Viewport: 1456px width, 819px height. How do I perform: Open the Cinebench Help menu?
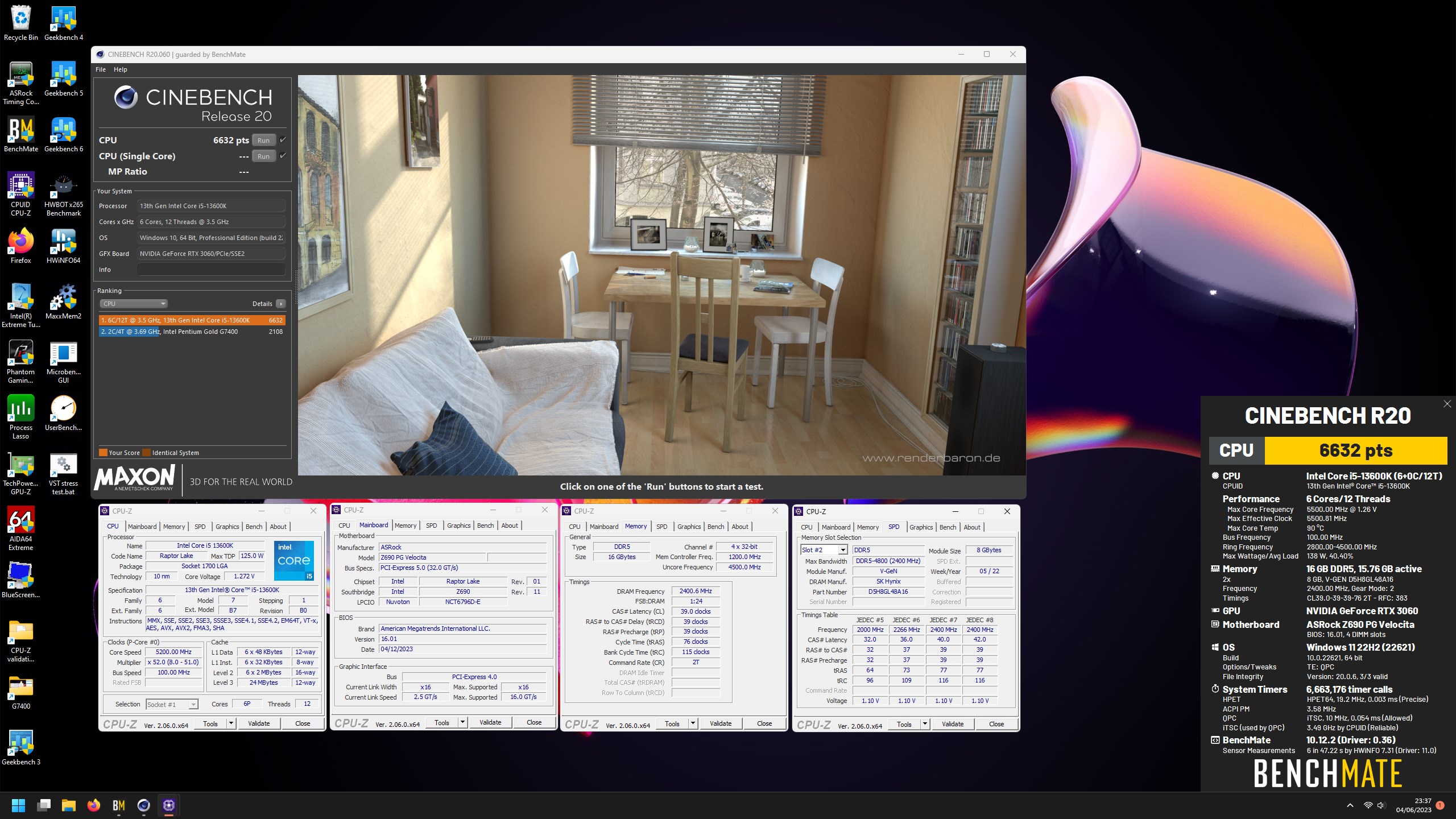point(121,69)
